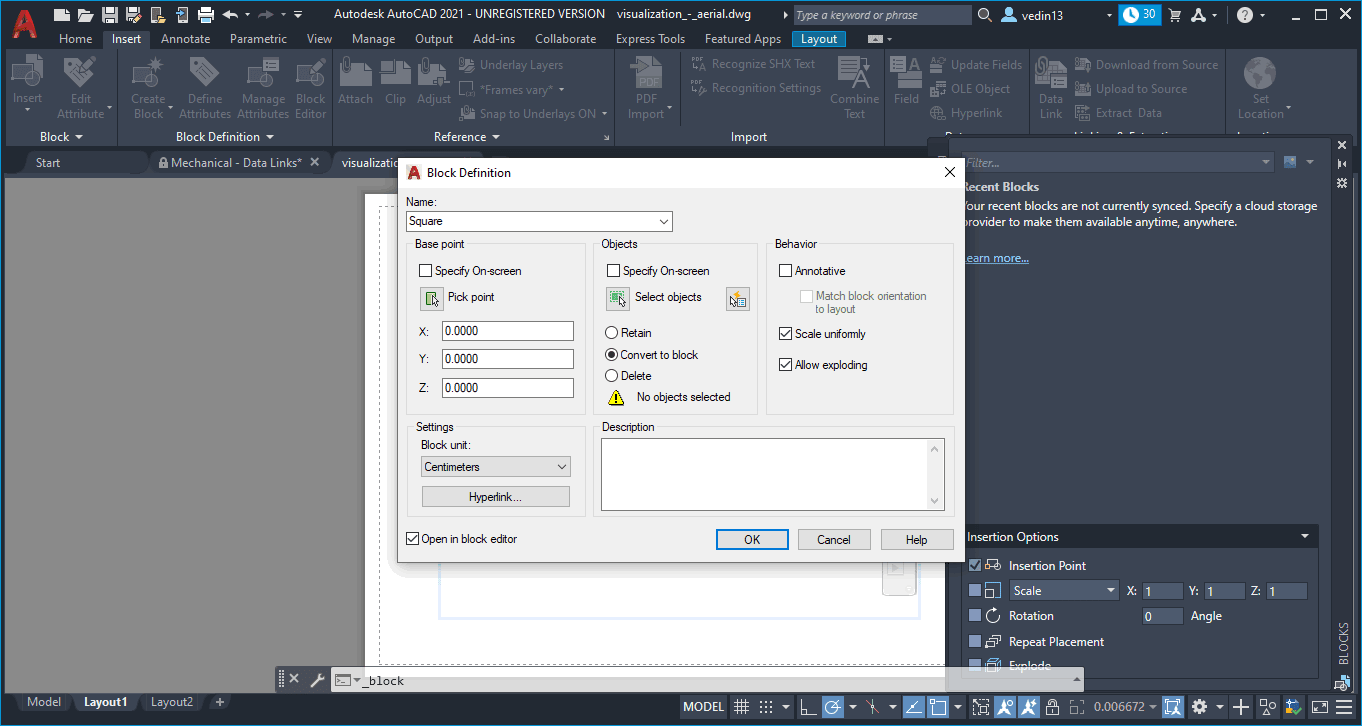Click the Plot printer icon in title bar
The image size is (1362, 726).
[206, 14]
